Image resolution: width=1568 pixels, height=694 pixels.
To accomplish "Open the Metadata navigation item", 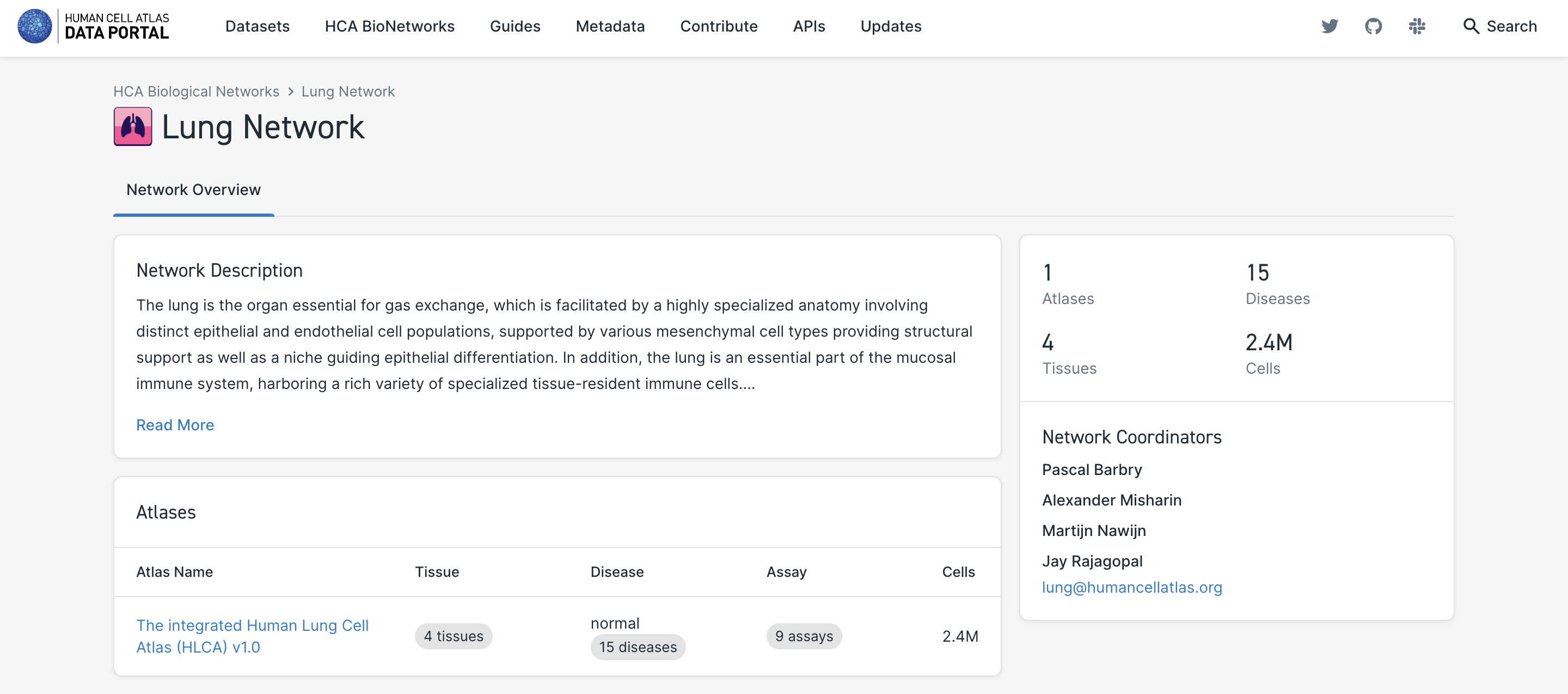I will click(x=610, y=26).
